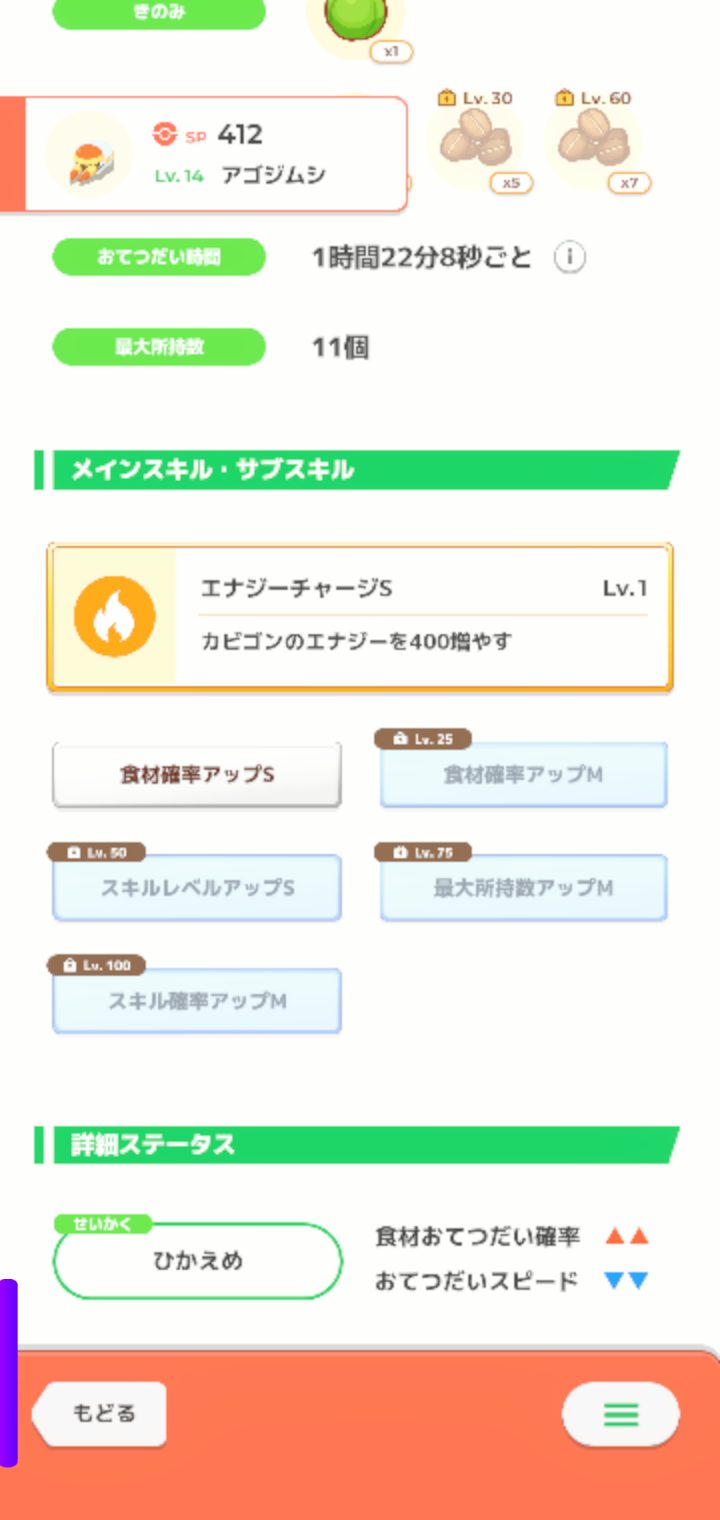Tap the locked 食材確率アップM sub skill
The height and width of the screenshot is (1520, 720).
[x=523, y=775]
